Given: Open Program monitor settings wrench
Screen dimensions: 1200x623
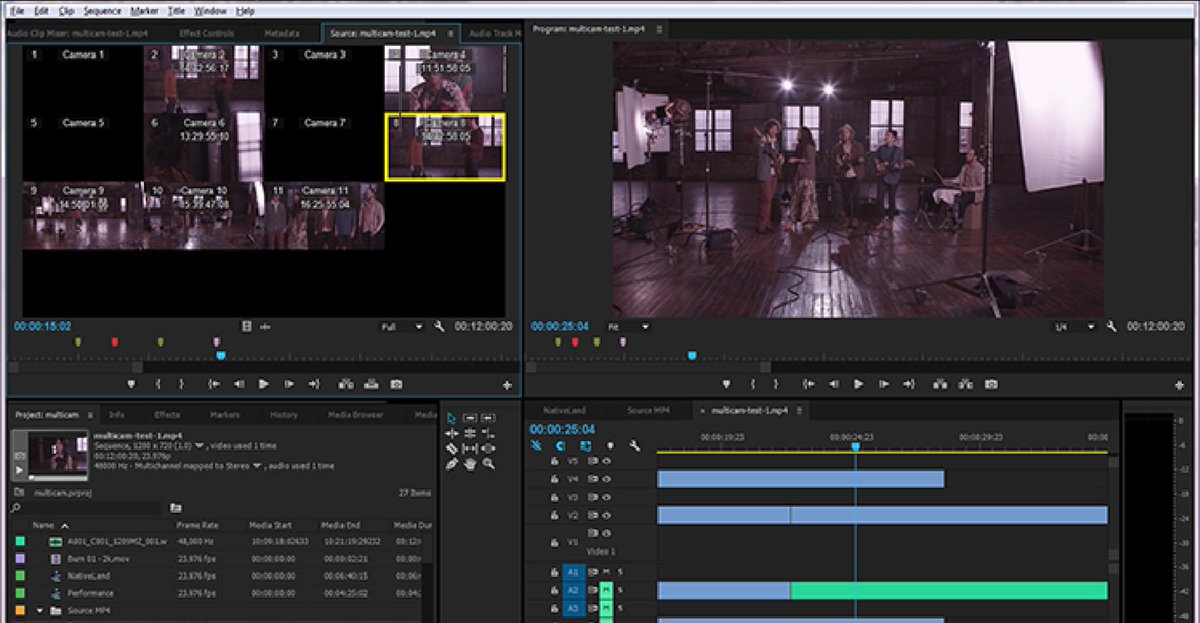Looking at the screenshot, I should 1111,327.
